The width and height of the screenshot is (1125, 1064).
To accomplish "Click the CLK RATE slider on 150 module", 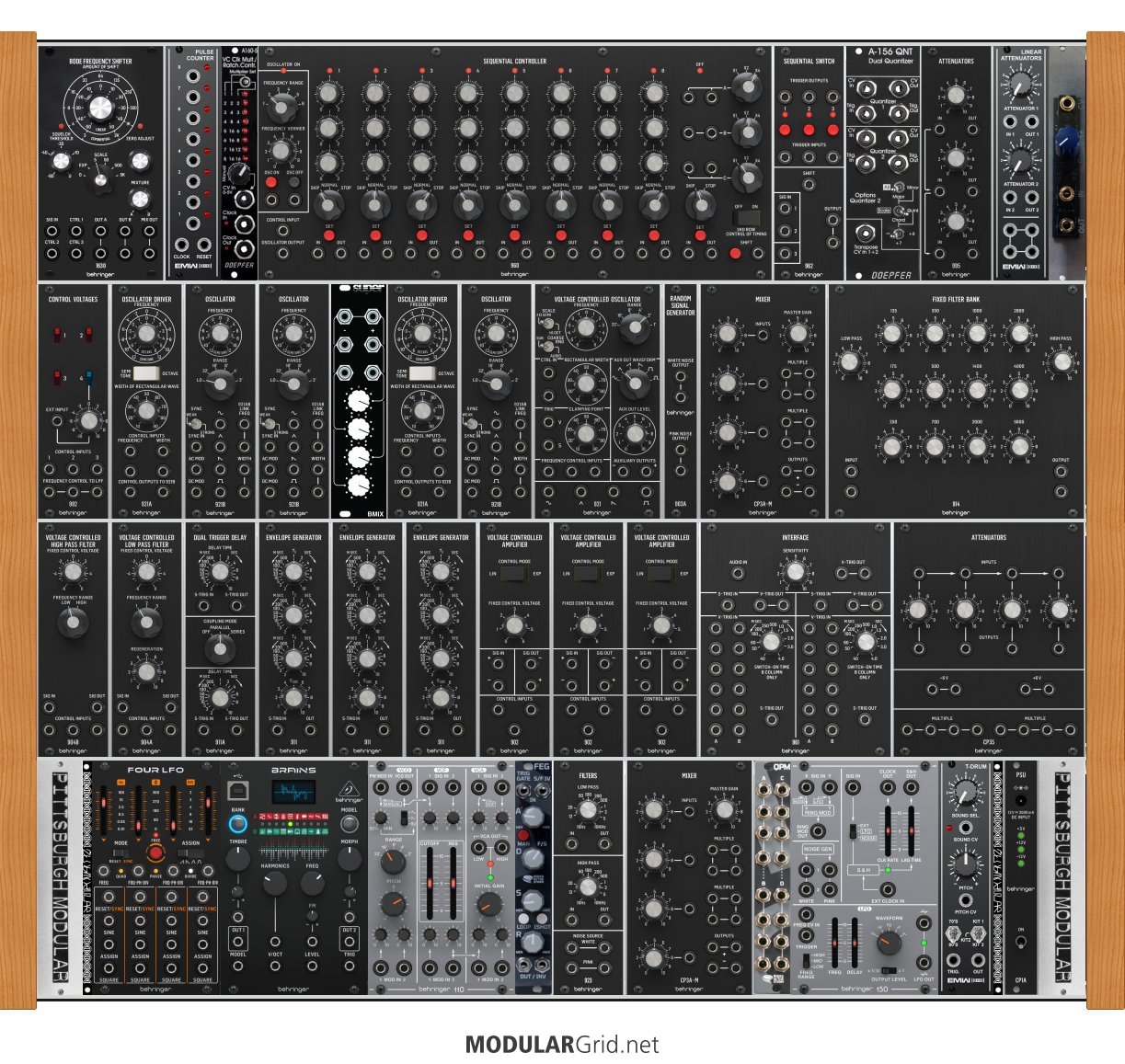I will (x=889, y=831).
